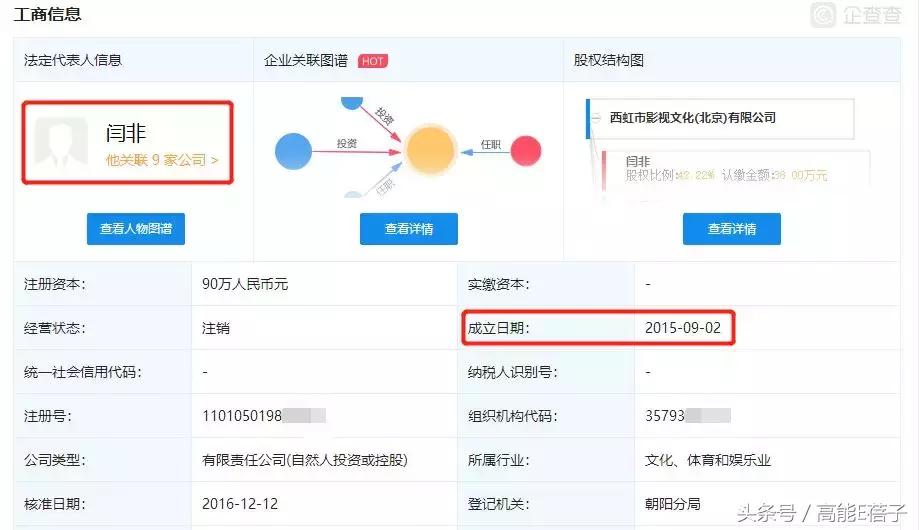Select the 法定代表人信息 header
Image resolution: width=919 pixels, height=530 pixels.
(x=73, y=60)
